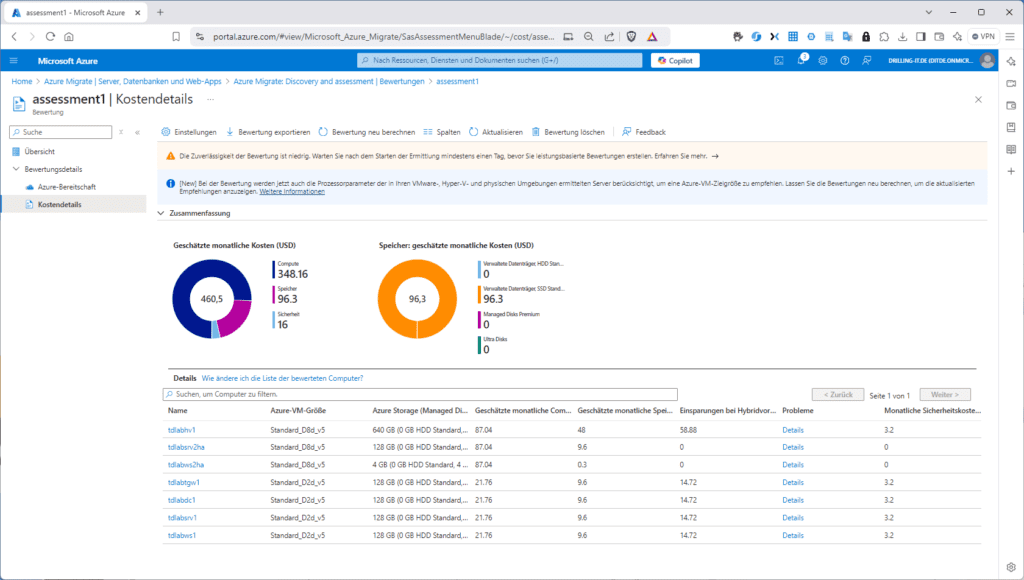This screenshot has height=580, width=1024.
Task: Open the Brave Rewards triangle icon
Action: coord(652,37)
